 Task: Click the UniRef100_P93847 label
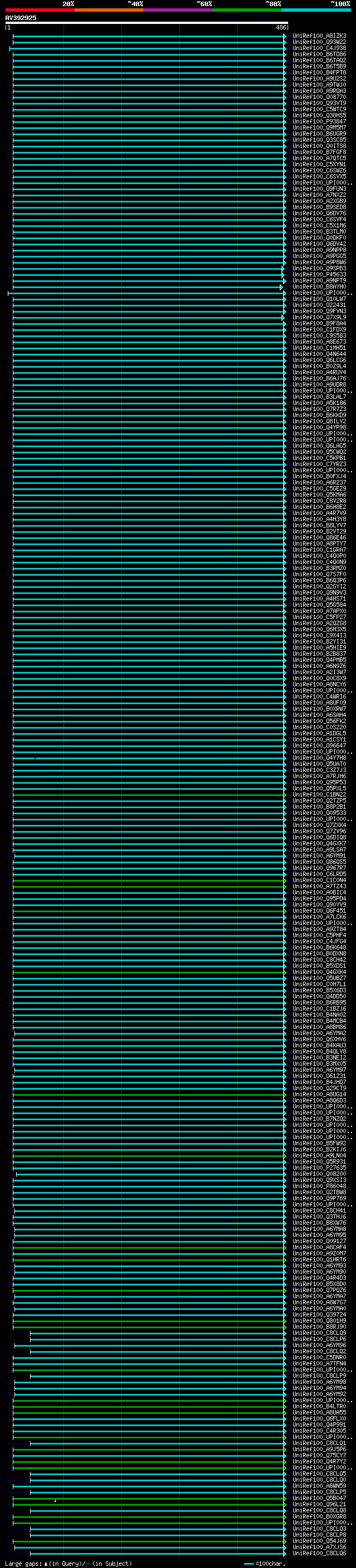pyautogui.click(x=319, y=121)
